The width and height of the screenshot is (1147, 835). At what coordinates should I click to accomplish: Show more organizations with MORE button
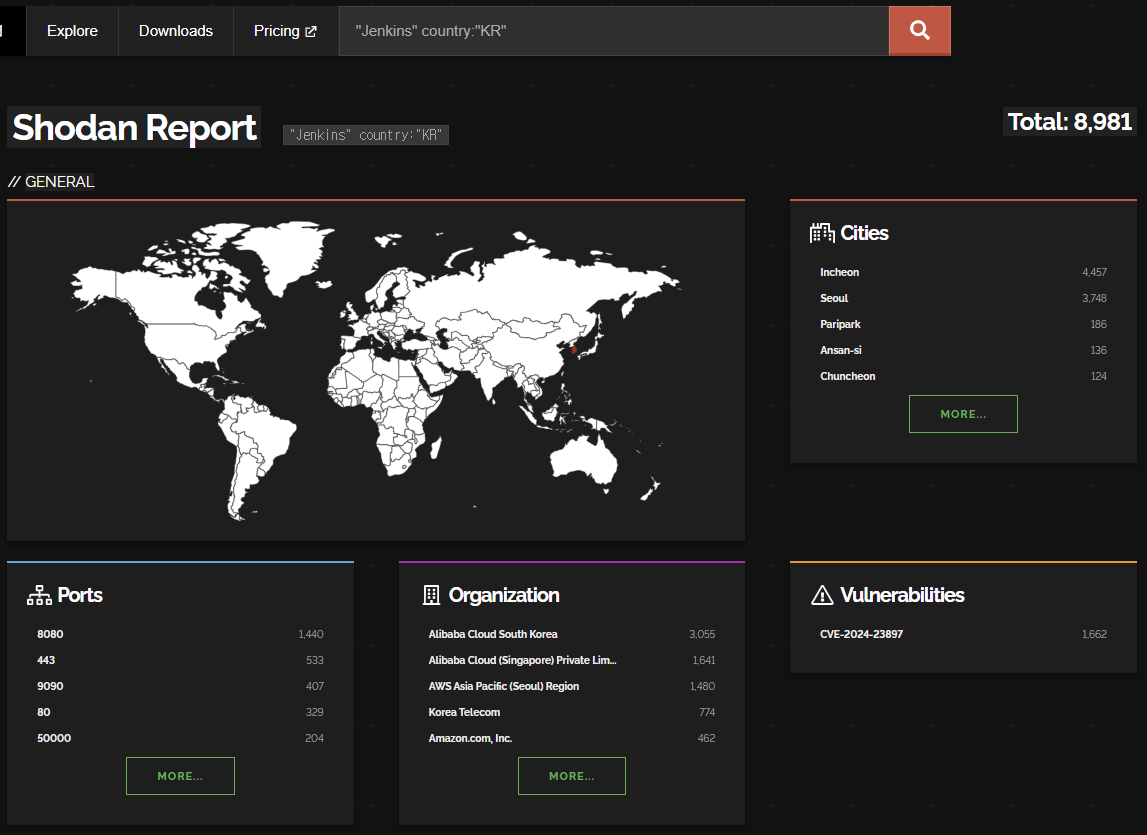pos(571,776)
